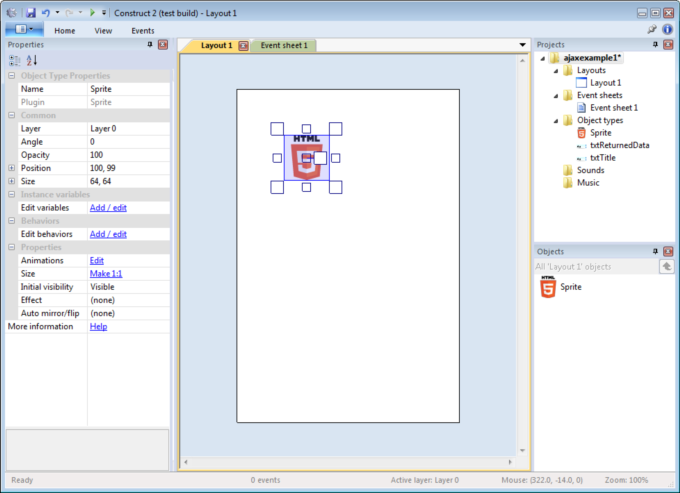Switch to the Layout 1 tab
The width and height of the screenshot is (680, 493).
(216, 45)
